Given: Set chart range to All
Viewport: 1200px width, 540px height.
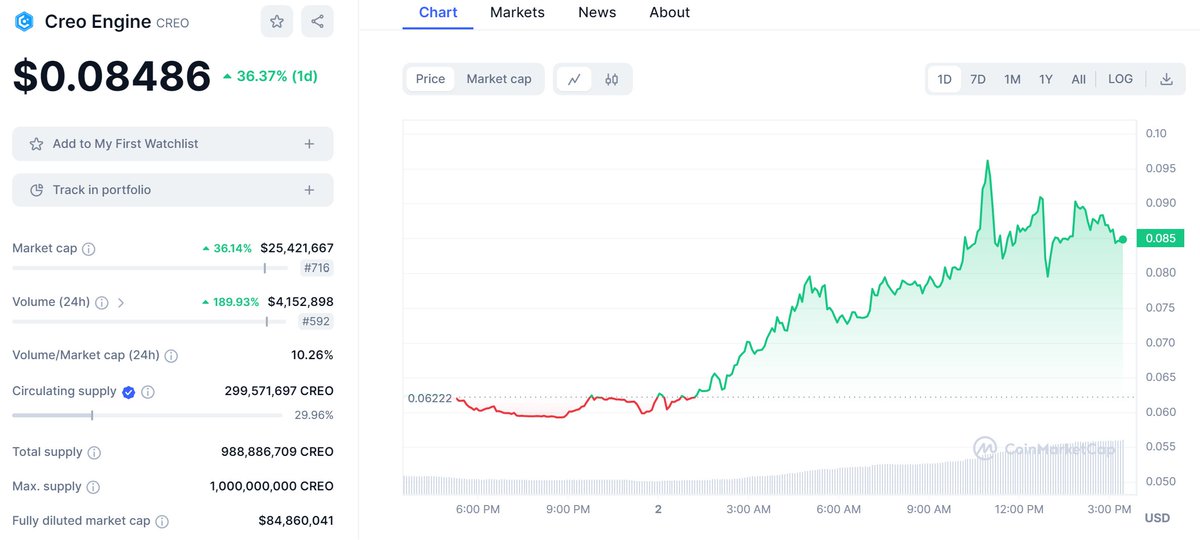Looking at the screenshot, I should click(1078, 79).
